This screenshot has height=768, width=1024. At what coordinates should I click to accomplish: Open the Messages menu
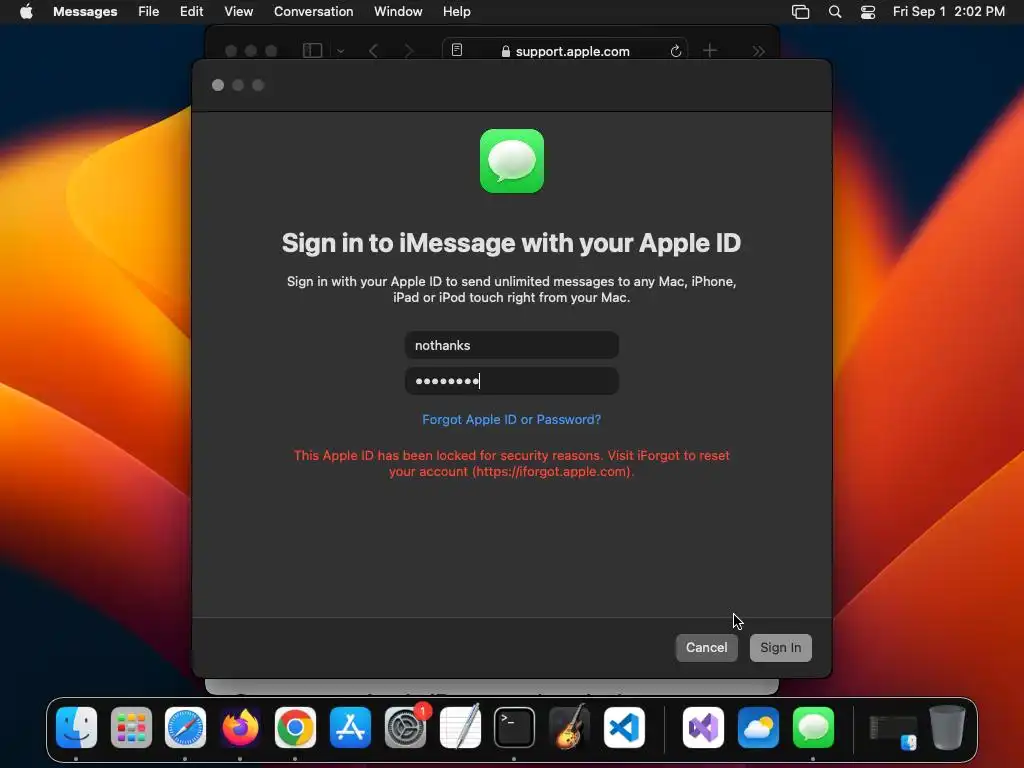click(x=85, y=12)
